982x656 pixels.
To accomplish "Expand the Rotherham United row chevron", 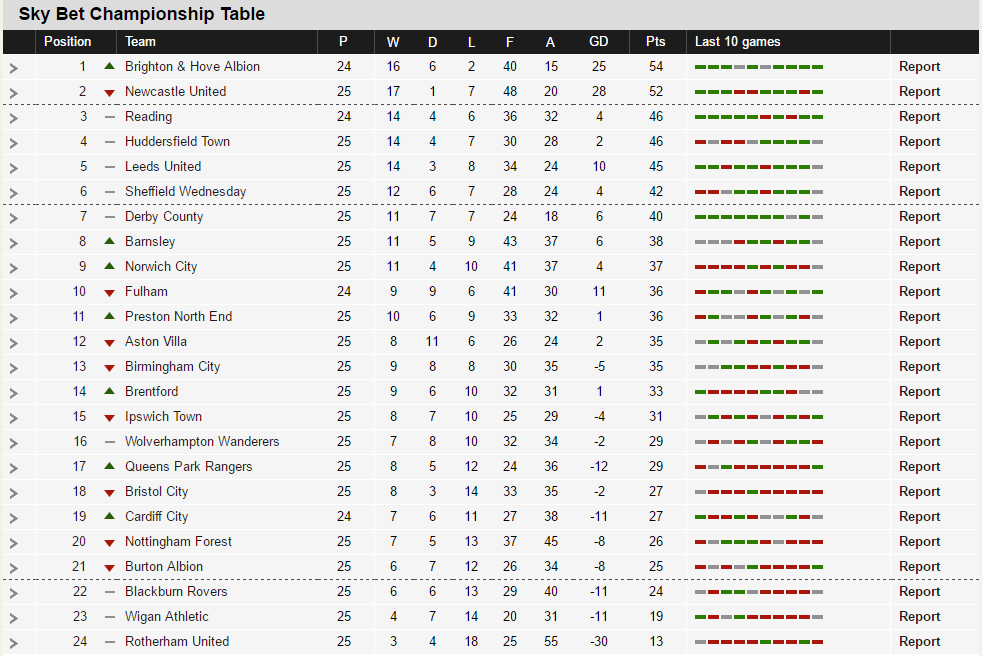I will (x=14, y=643).
